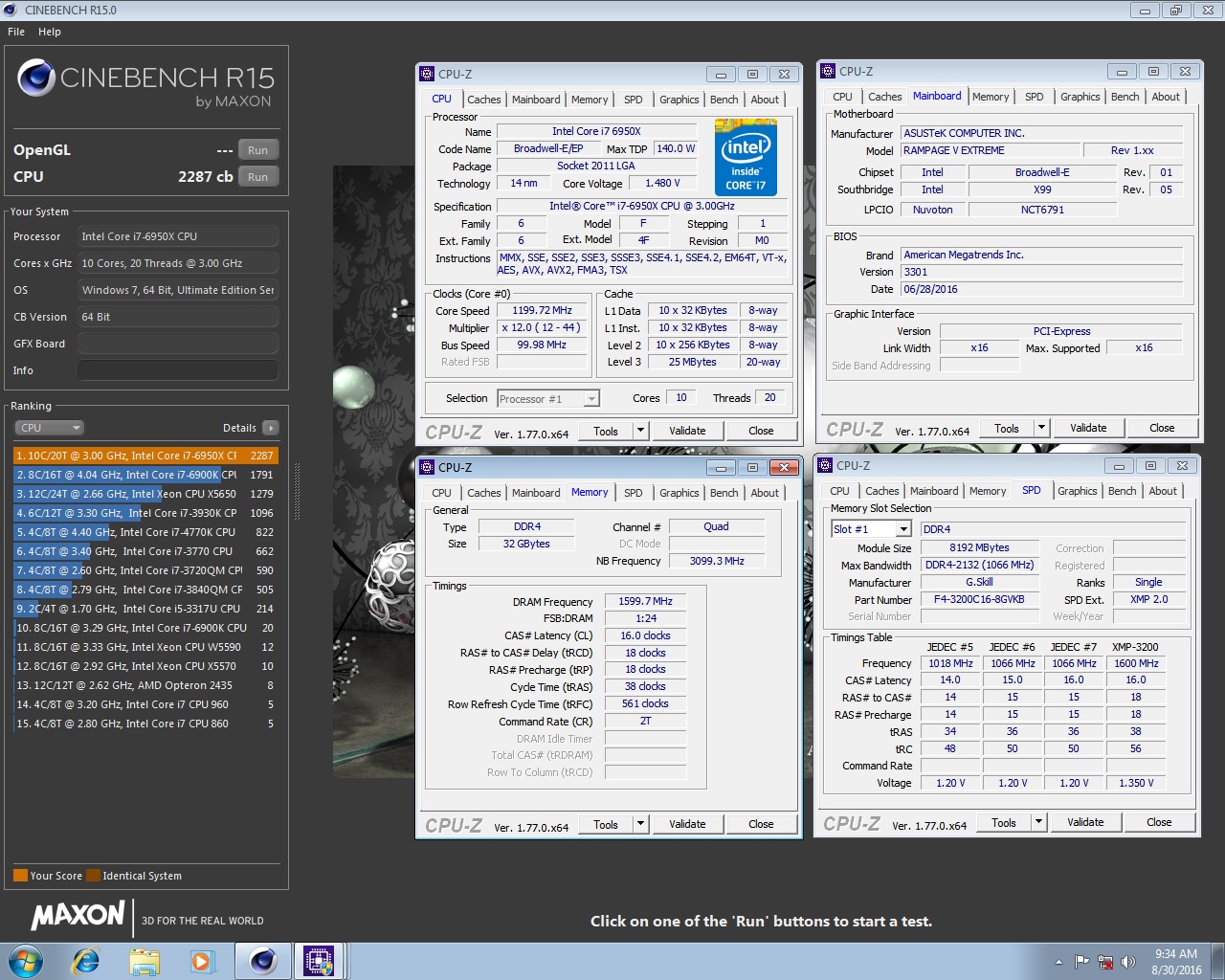This screenshot has height=980, width=1225.
Task: Click the BIOS version value 3301
Action: click(x=1042, y=272)
